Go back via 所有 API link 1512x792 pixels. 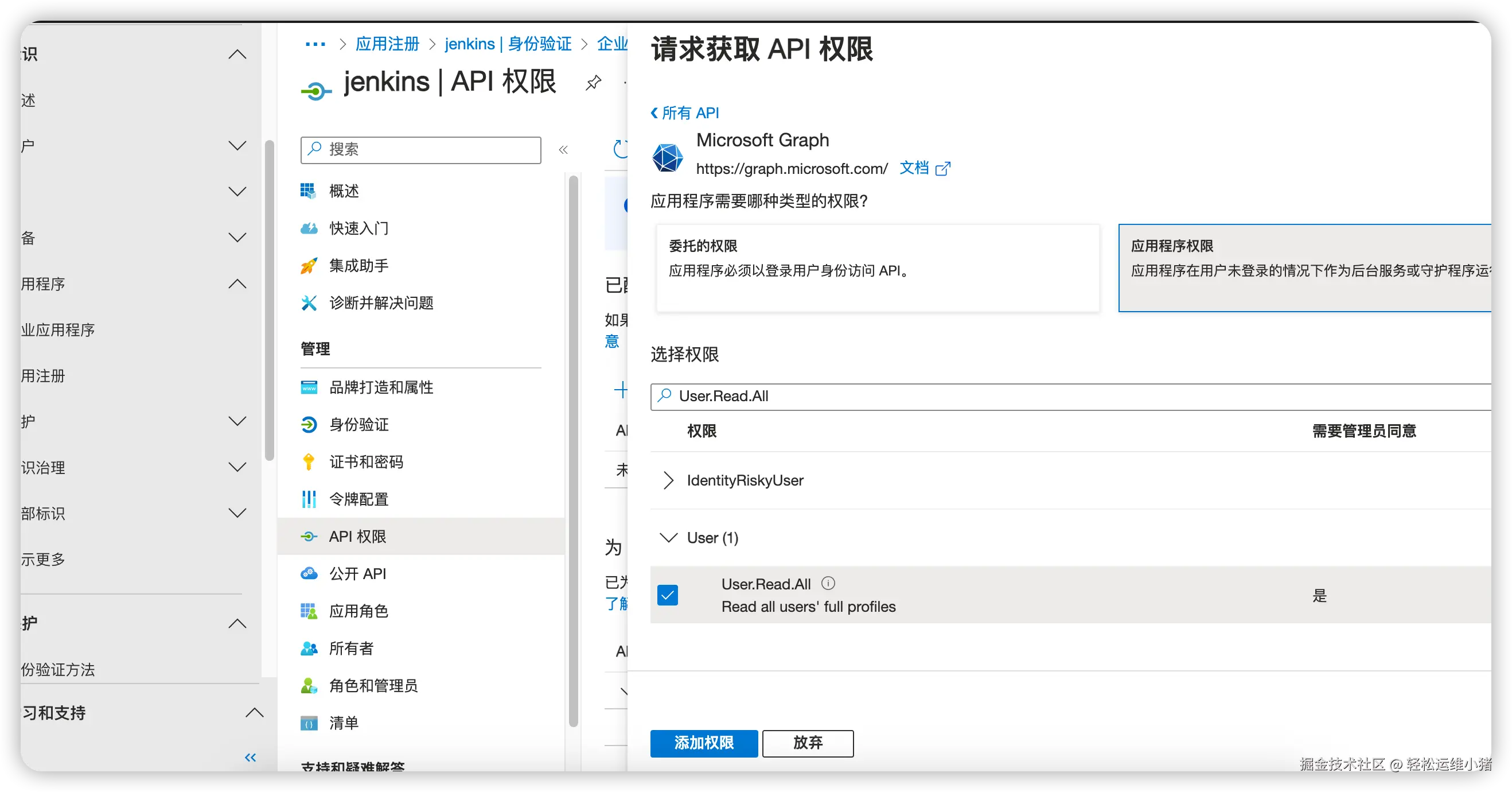point(684,112)
